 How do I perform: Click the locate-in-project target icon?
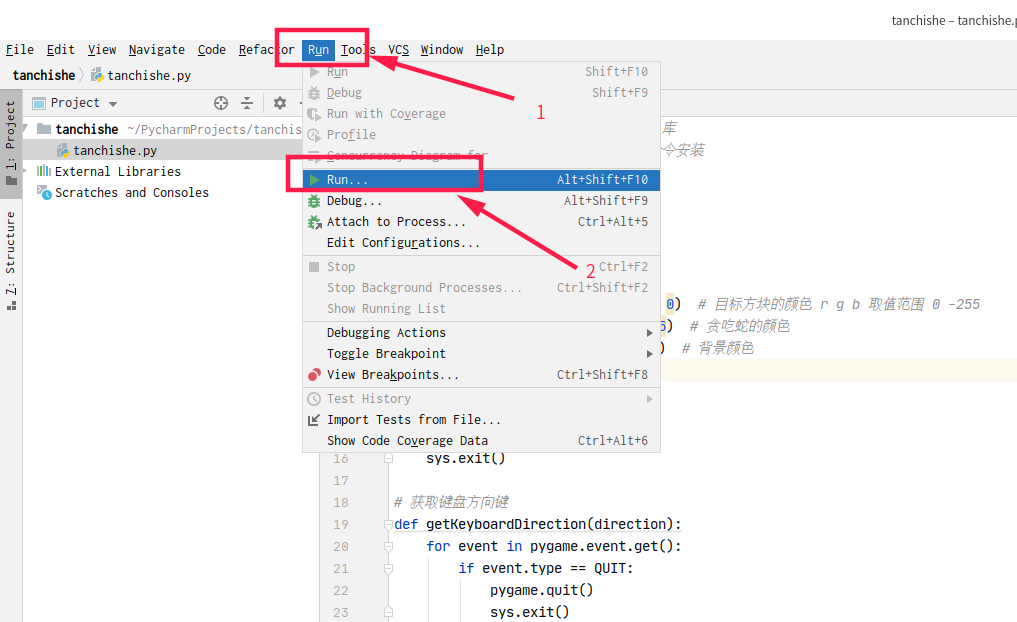click(x=221, y=103)
